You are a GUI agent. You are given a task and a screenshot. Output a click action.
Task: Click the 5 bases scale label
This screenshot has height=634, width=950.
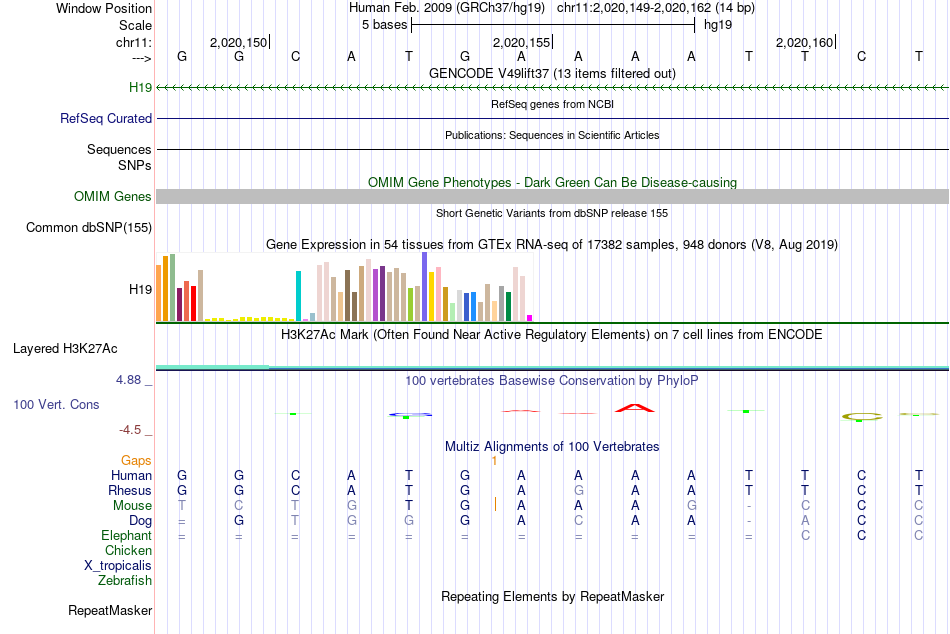pos(384,25)
